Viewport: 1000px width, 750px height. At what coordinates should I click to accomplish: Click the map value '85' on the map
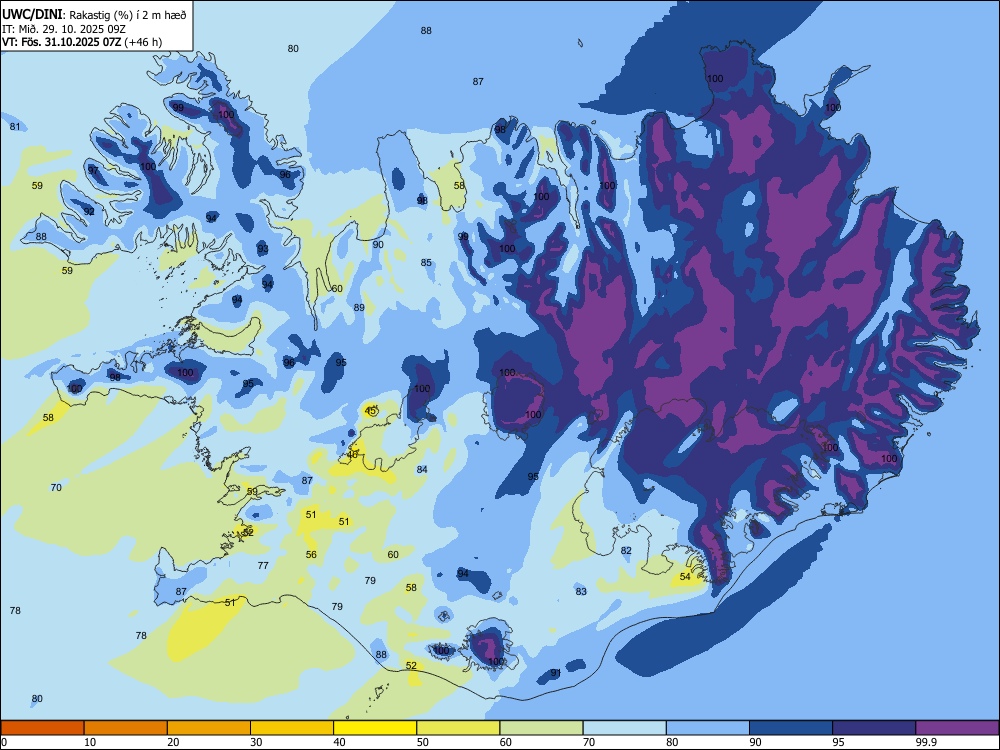426,262
